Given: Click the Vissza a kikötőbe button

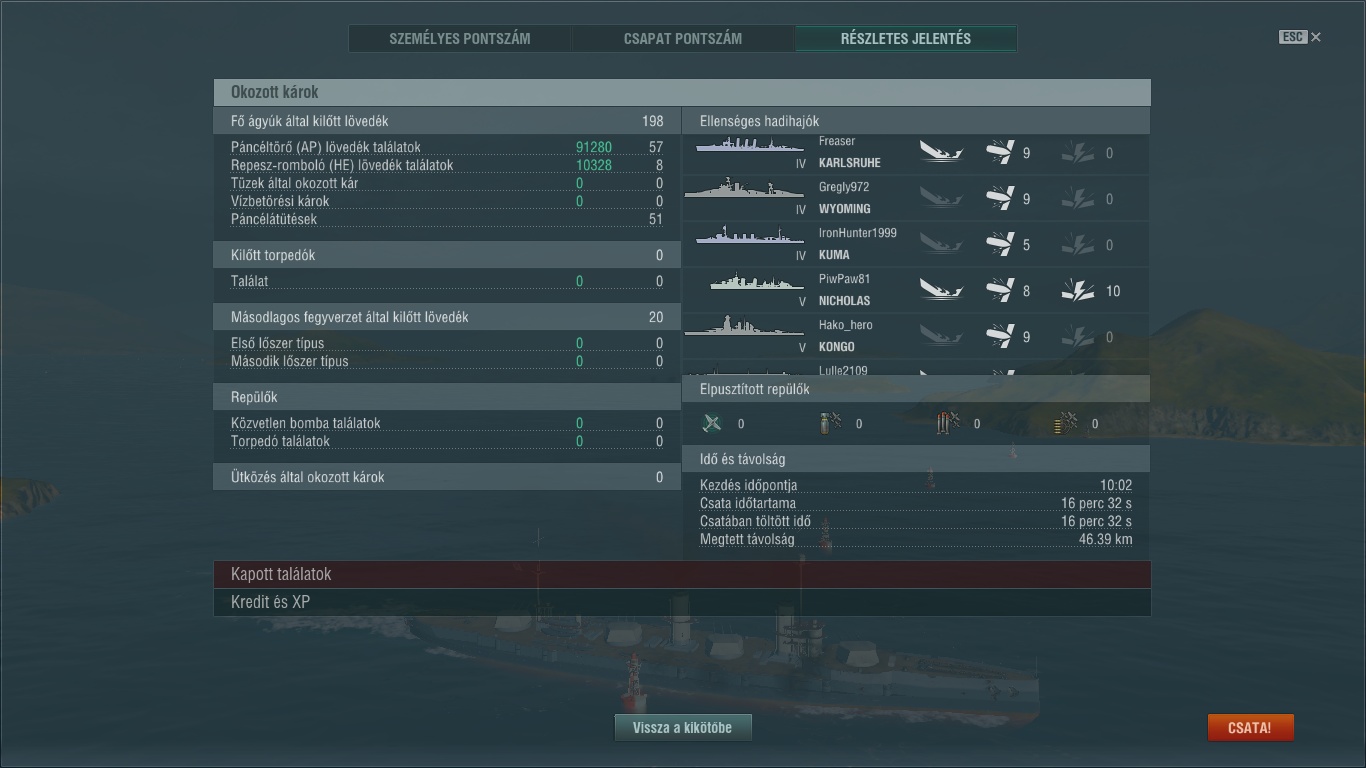Looking at the screenshot, I should coord(683,728).
